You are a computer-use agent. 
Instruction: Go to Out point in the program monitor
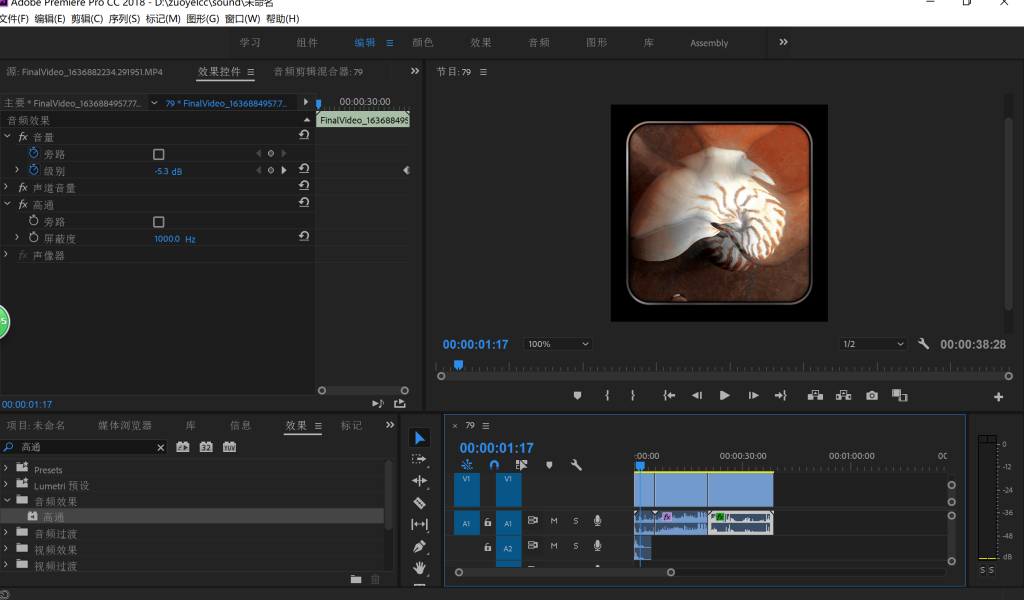point(780,396)
